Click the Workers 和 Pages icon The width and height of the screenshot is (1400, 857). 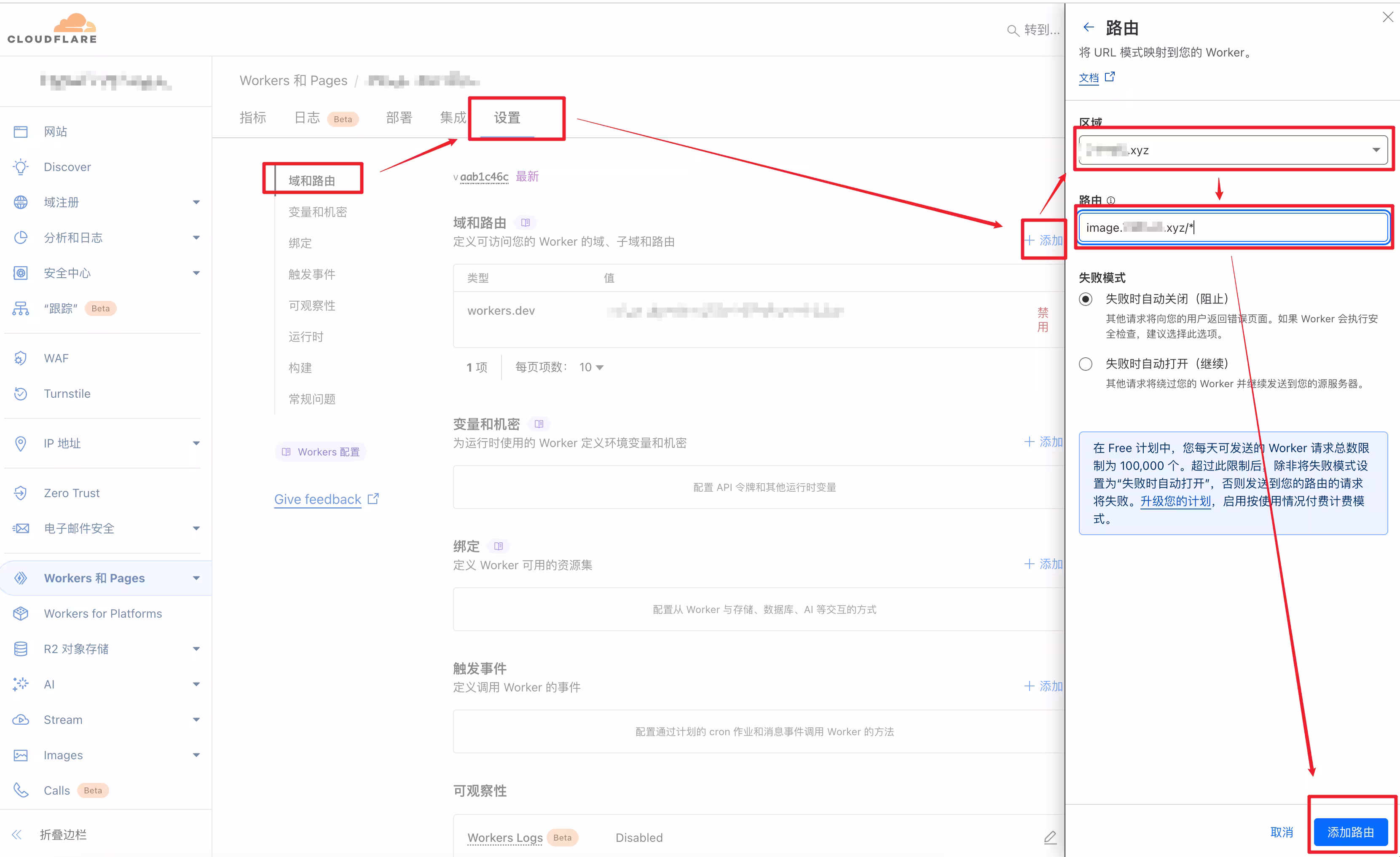[x=21, y=578]
